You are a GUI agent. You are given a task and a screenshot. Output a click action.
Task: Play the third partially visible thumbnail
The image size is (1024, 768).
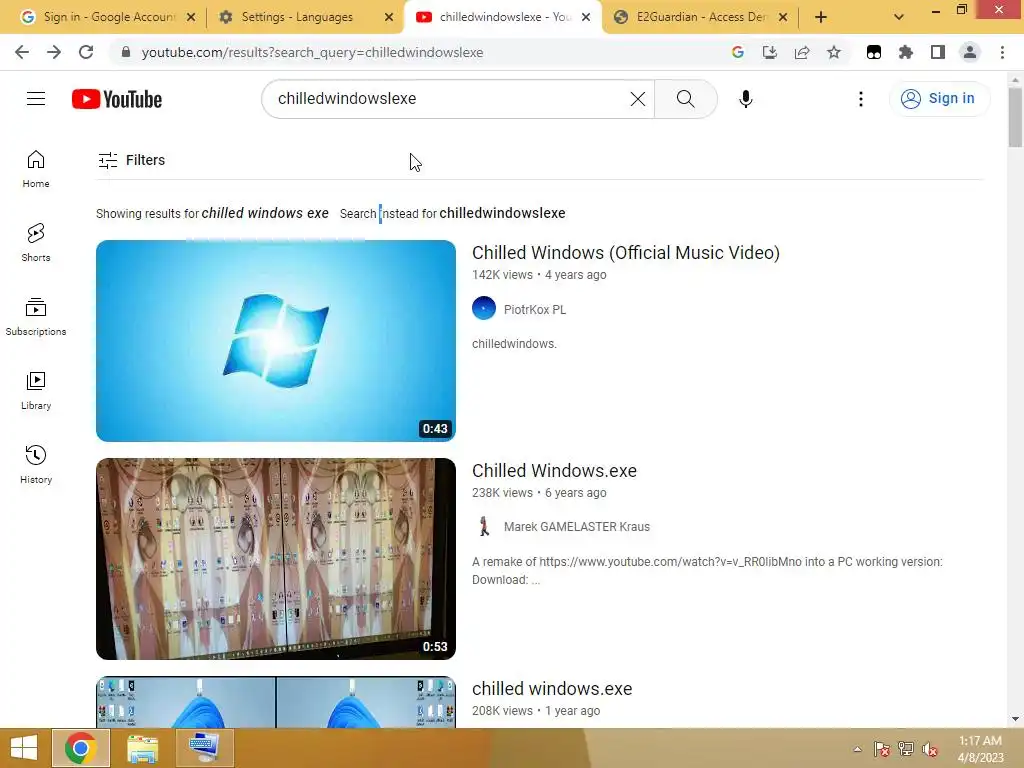(x=276, y=702)
